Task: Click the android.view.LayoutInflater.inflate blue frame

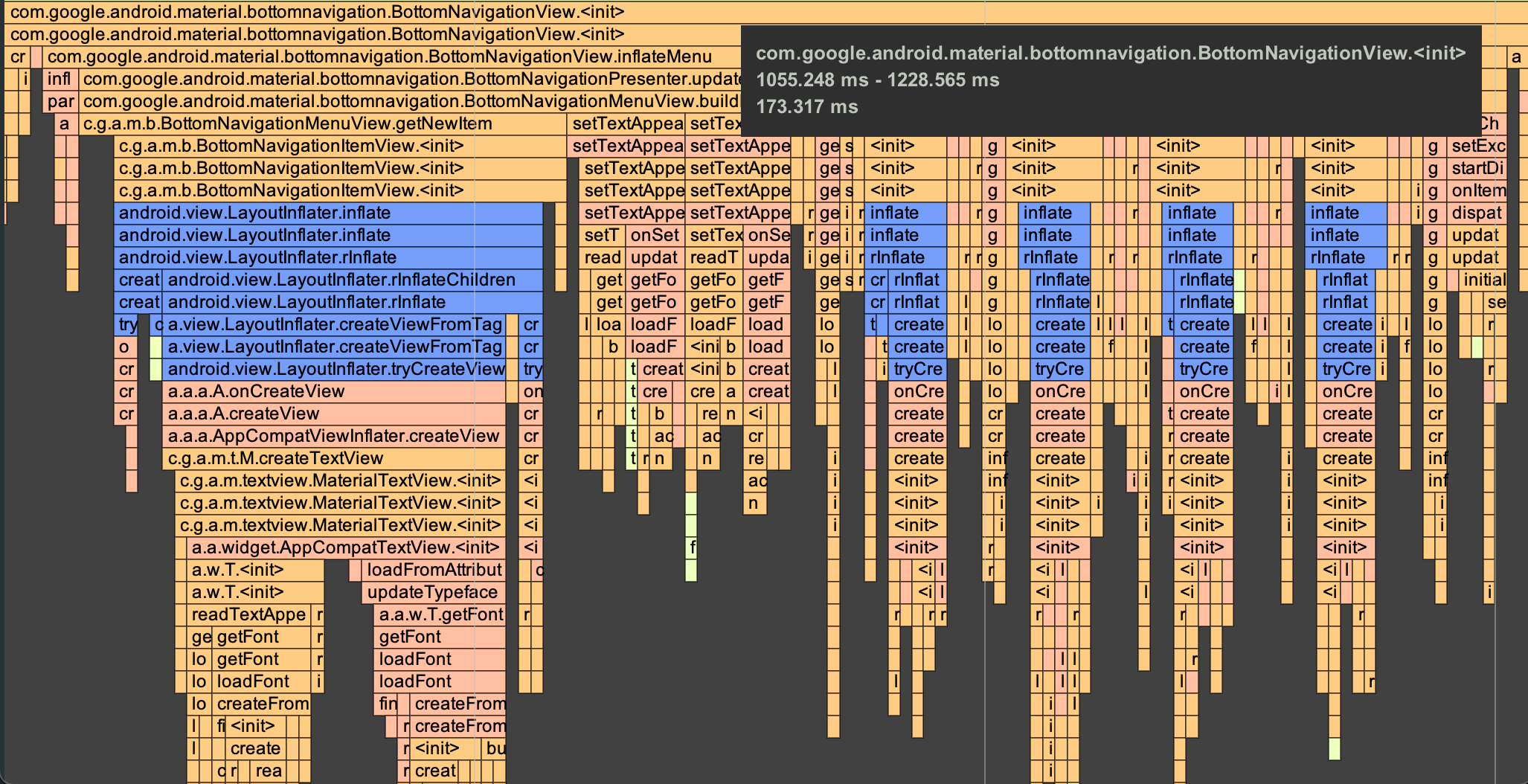Action: pos(298,213)
